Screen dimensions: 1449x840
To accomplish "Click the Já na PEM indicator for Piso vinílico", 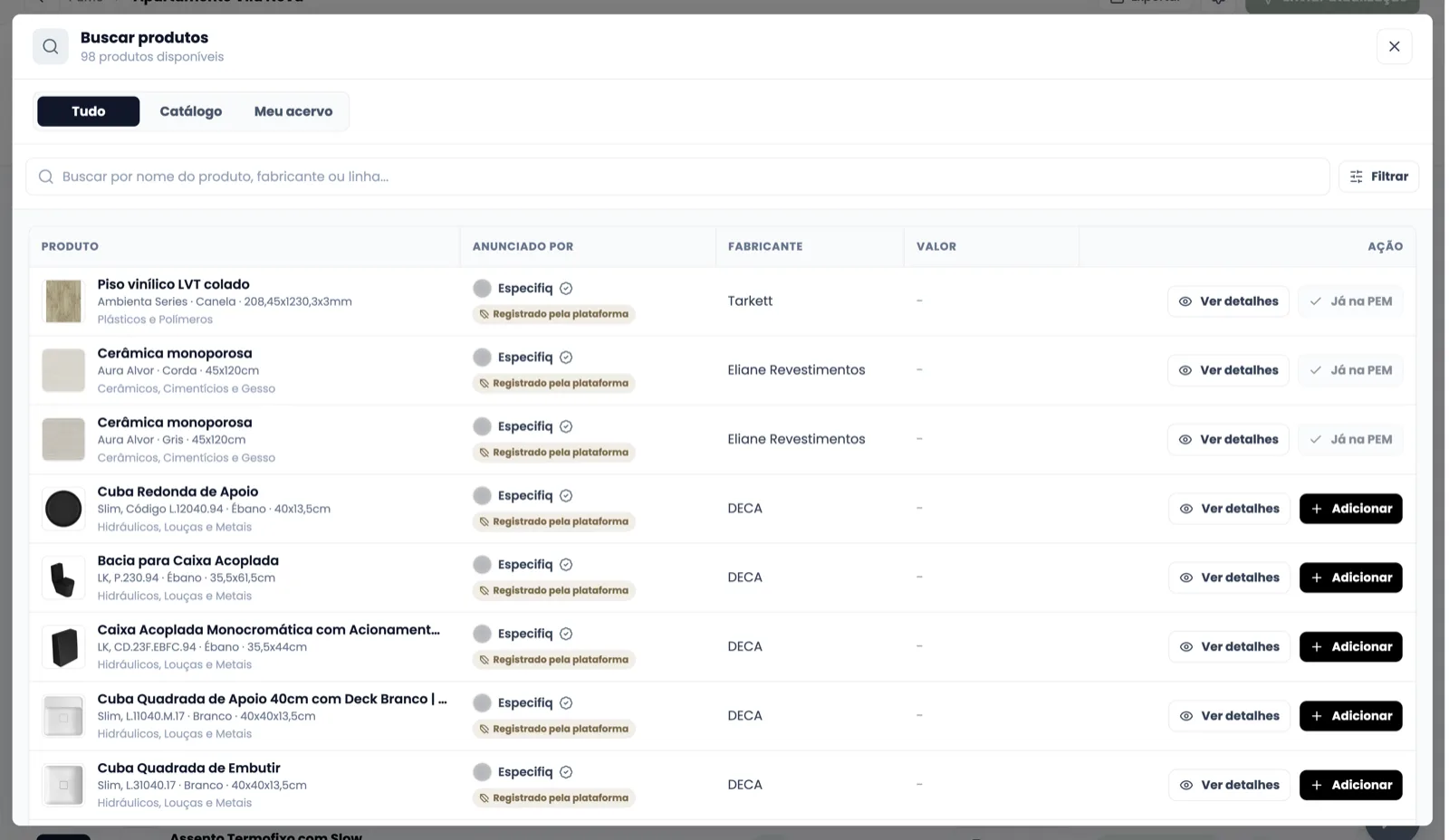I will point(1350,301).
